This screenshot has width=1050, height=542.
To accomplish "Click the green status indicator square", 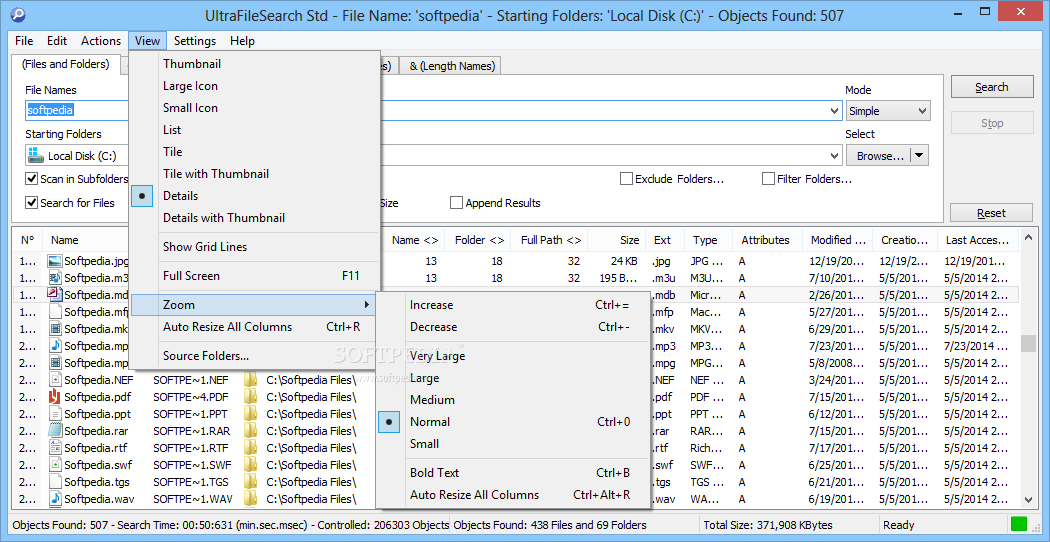I will (1019, 525).
